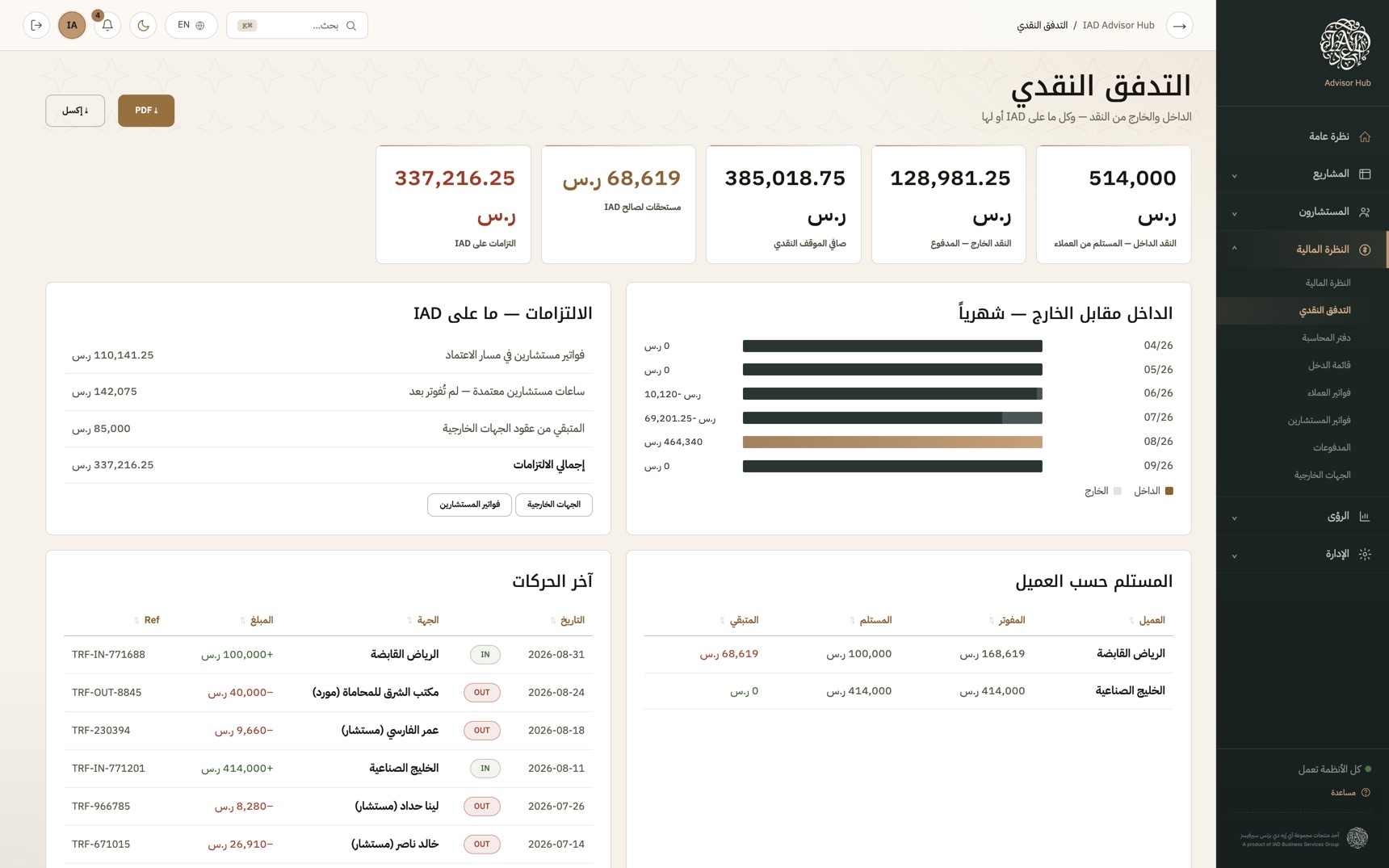This screenshot has height=868, width=1389.
Task: Open نظرة عامة overview menu item
Action: pyautogui.click(x=1303, y=136)
